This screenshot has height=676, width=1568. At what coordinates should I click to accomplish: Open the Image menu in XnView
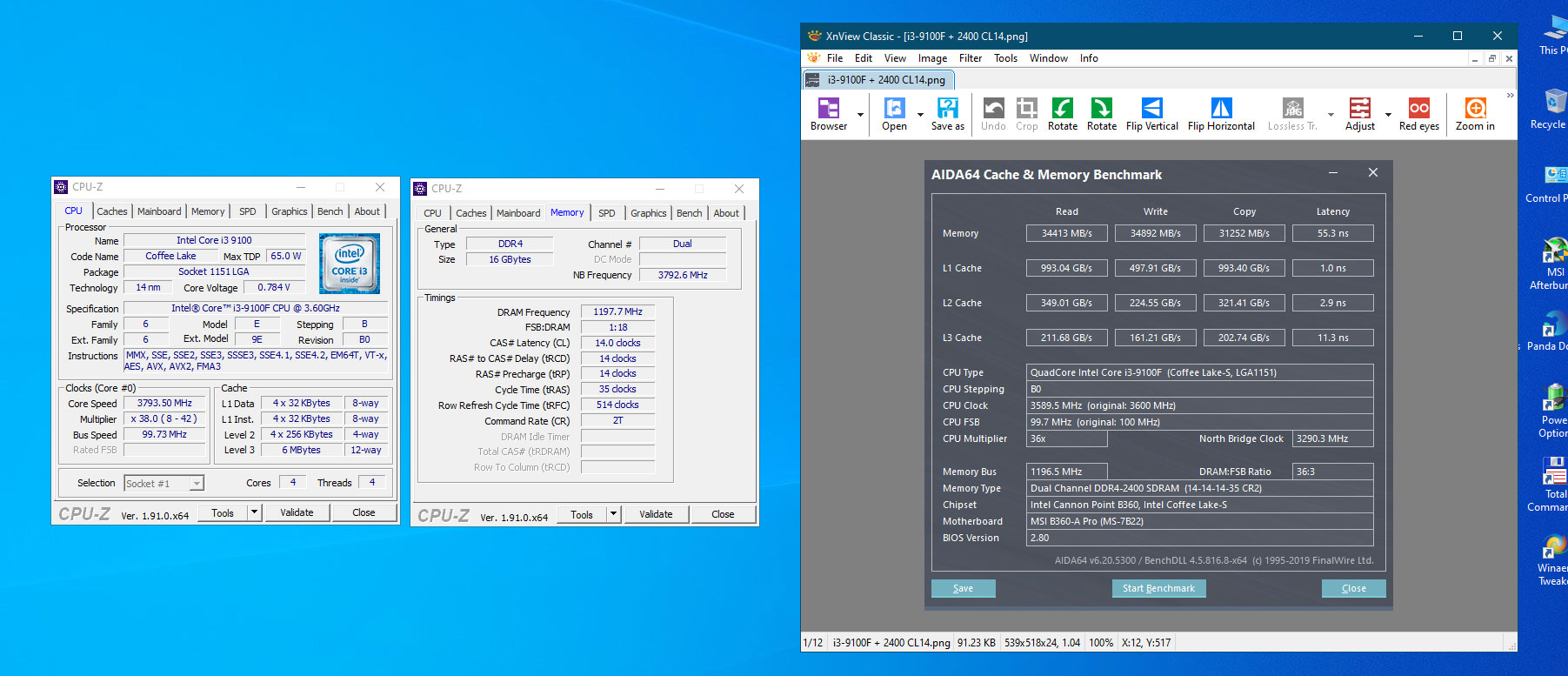pyautogui.click(x=932, y=58)
